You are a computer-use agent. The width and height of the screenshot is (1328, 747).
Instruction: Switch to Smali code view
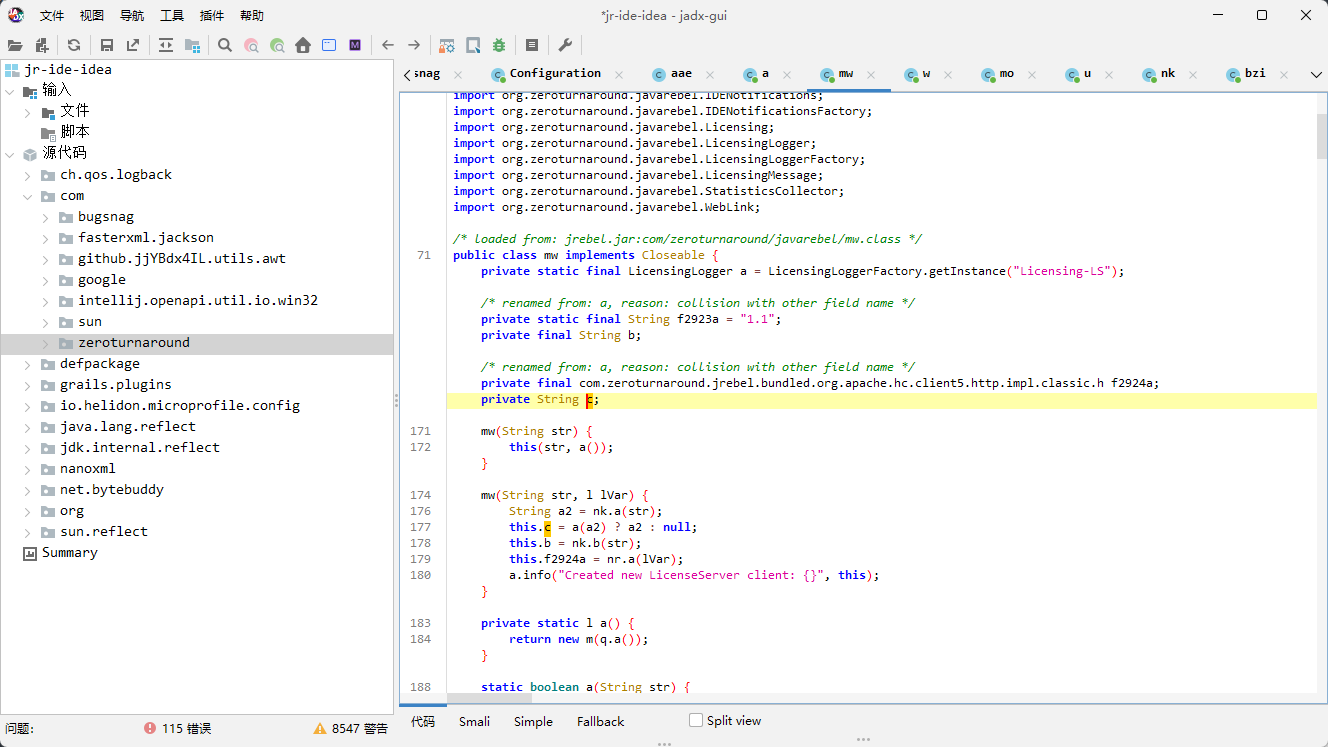(474, 721)
